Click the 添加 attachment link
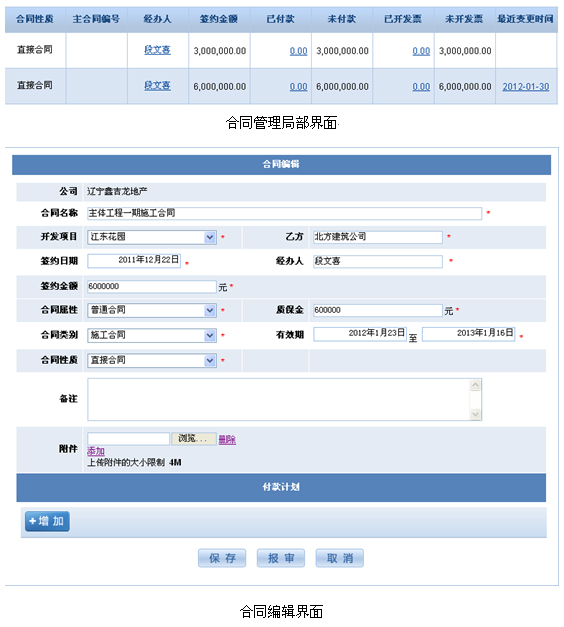564x627 pixels. tap(96, 451)
